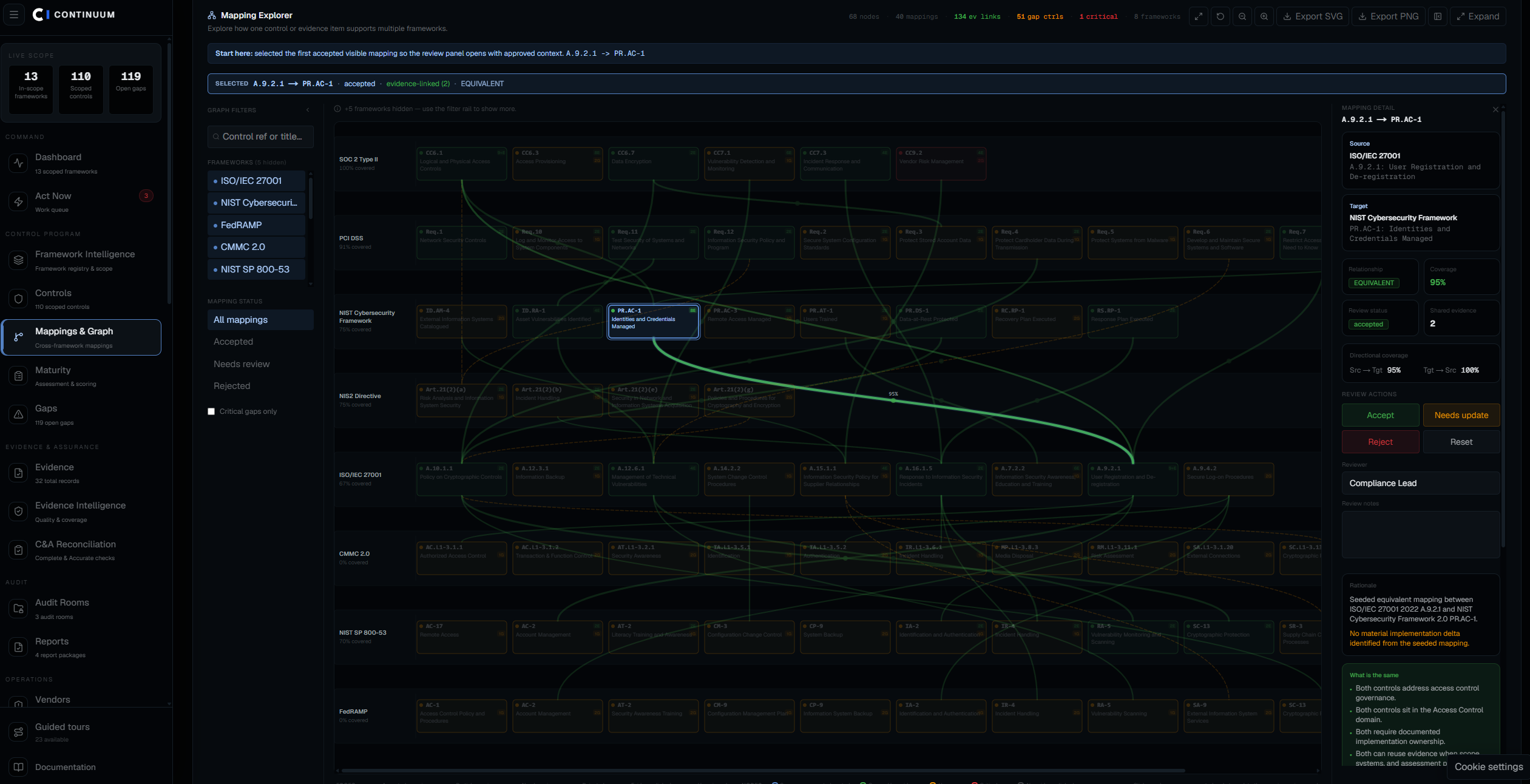1530x784 pixels.
Task: Open Vendors in sidebar
Action: (x=81, y=700)
